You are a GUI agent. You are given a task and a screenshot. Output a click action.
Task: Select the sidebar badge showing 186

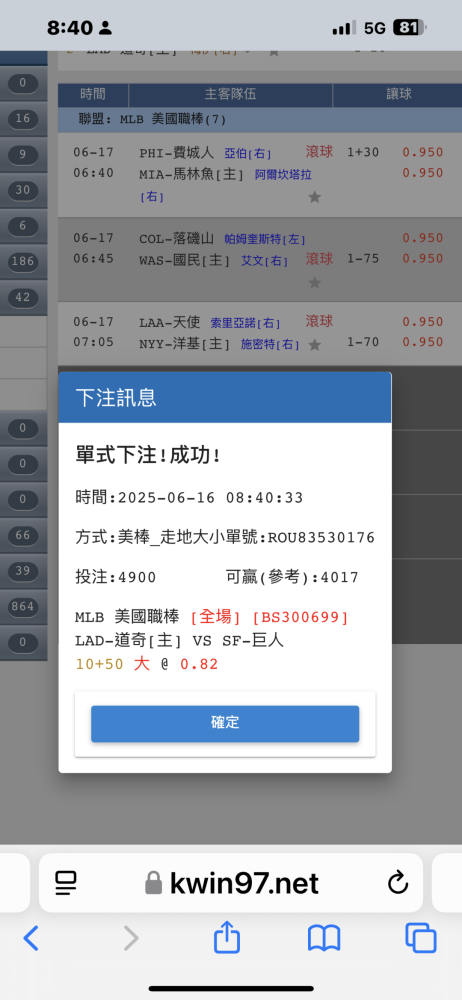click(23, 261)
